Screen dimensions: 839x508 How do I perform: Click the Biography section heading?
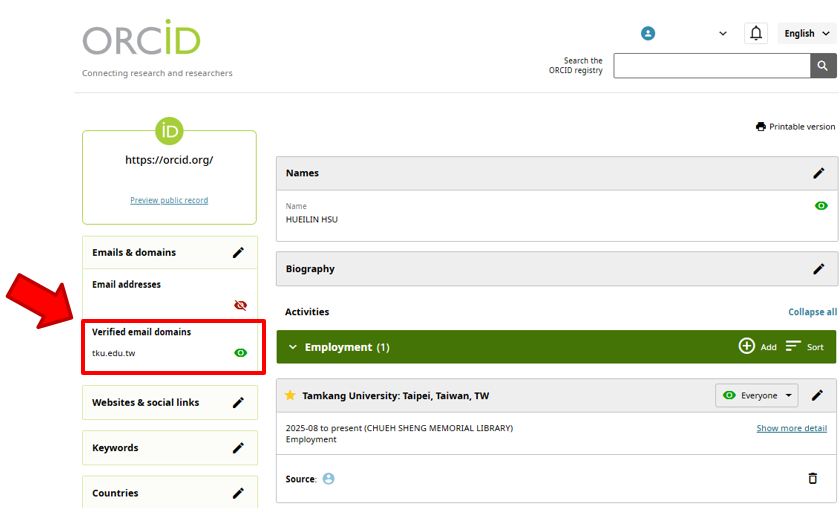tap(310, 269)
